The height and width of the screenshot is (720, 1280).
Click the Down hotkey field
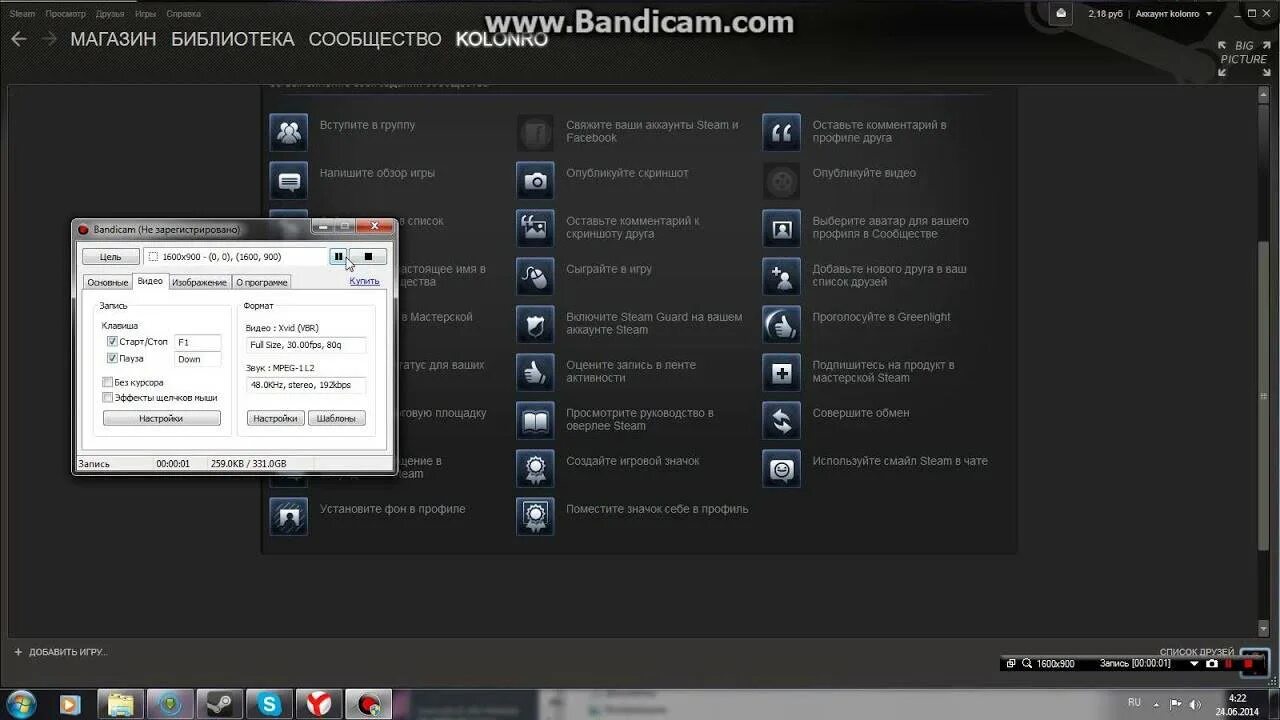[198, 359]
